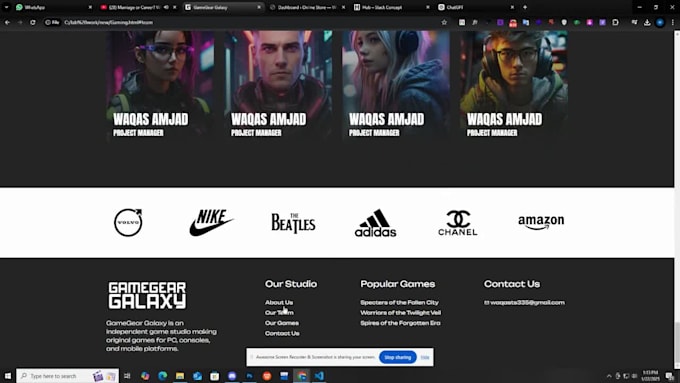Show hidden system tray icons
The image size is (680, 383).
click(x=609, y=376)
